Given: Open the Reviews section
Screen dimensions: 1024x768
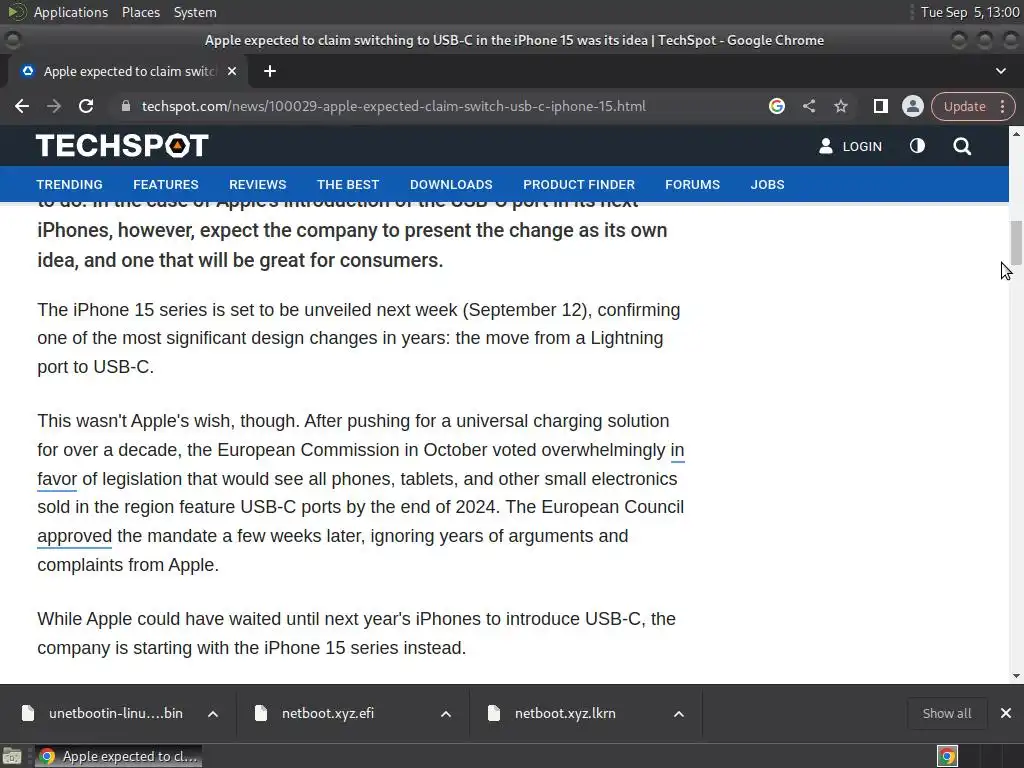Looking at the screenshot, I should [x=257, y=185].
